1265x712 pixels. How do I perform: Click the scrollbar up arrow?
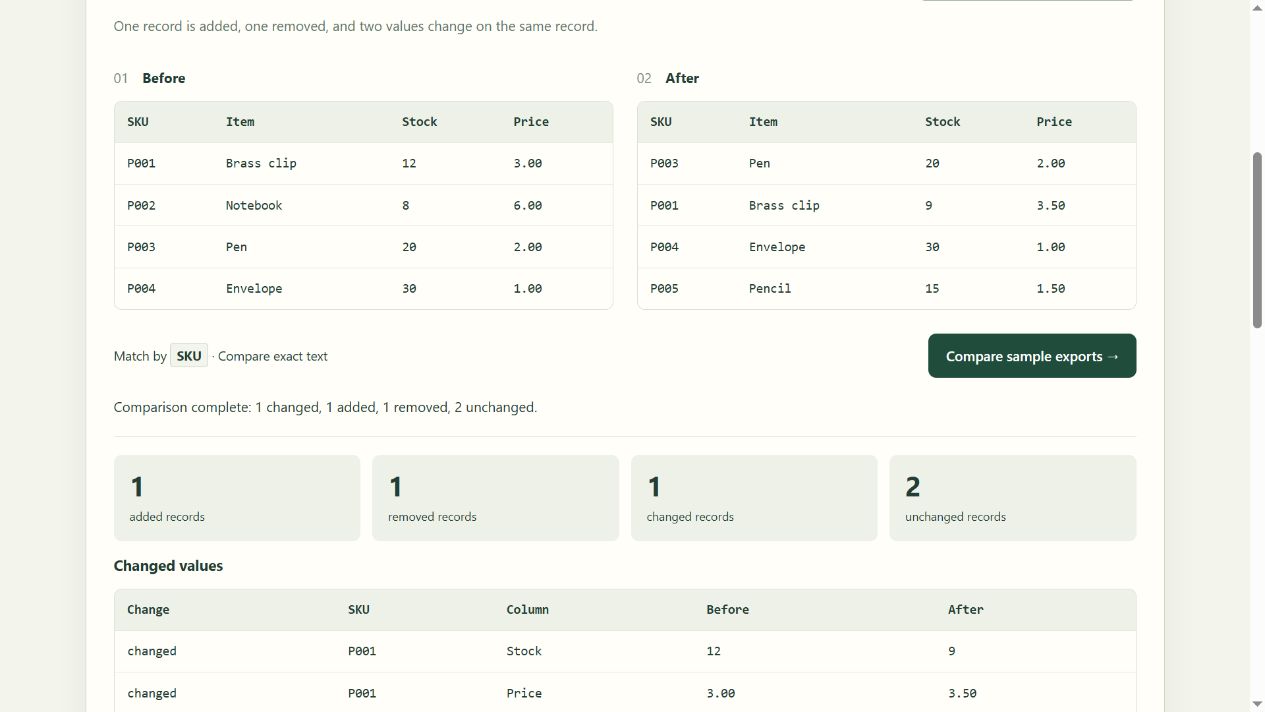click(1257, 7)
